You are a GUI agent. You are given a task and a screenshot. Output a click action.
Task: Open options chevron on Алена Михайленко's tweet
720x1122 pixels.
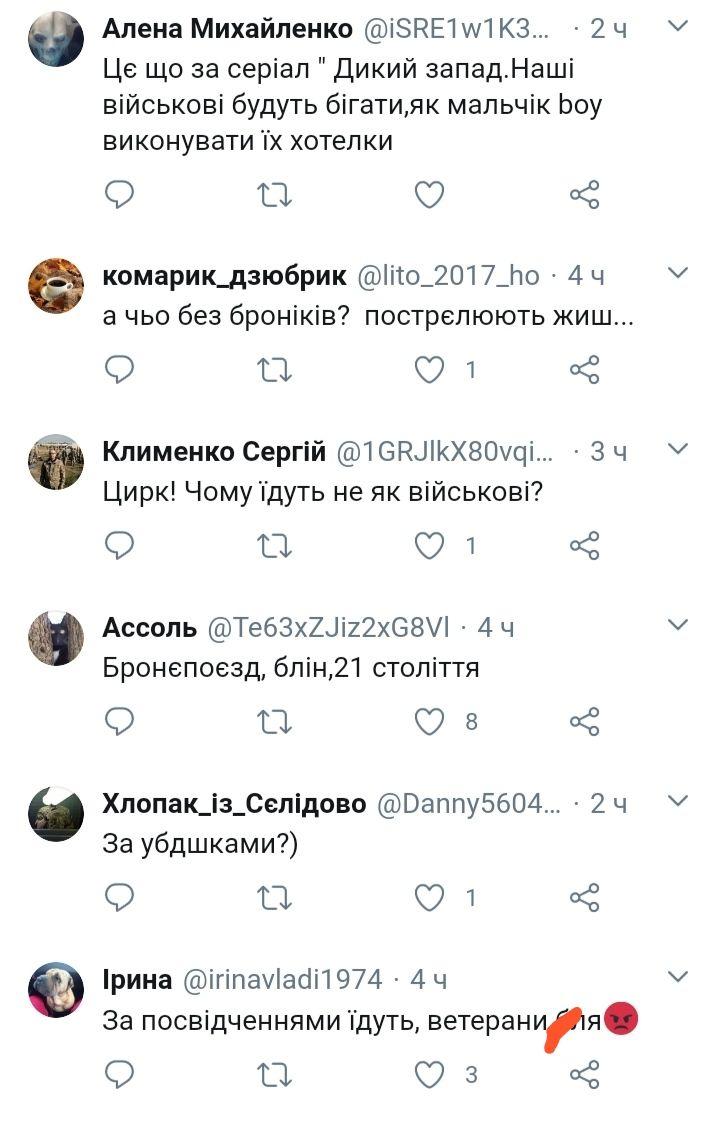[x=678, y=25]
